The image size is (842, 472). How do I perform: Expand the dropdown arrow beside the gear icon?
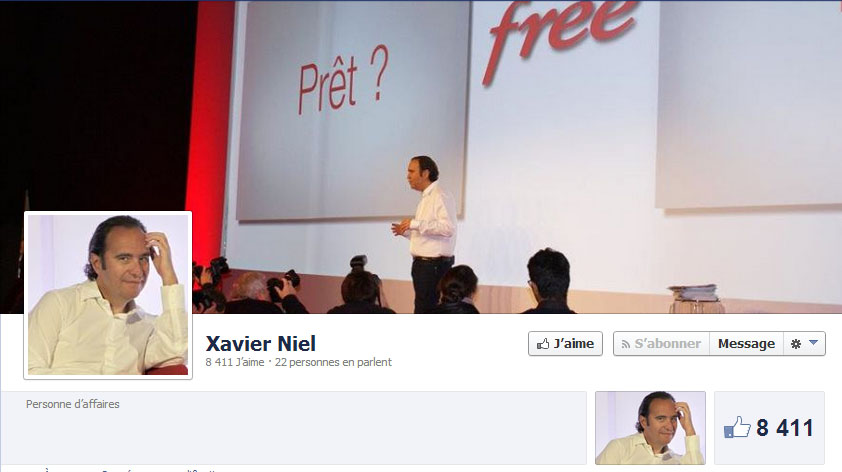point(814,343)
